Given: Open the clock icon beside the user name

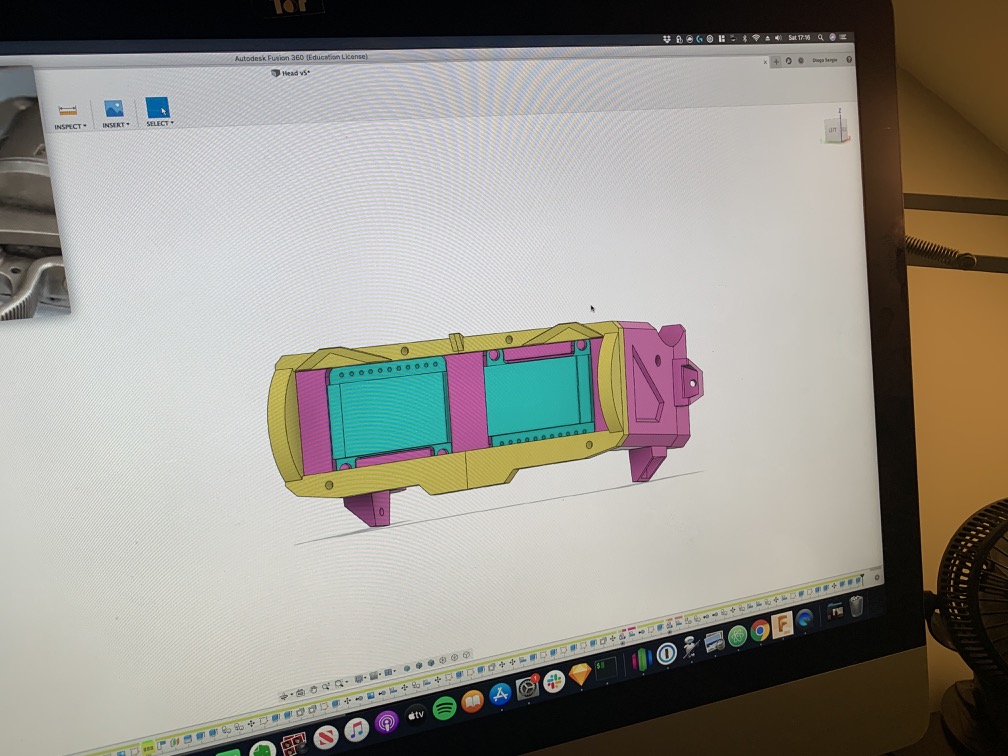Looking at the screenshot, I should coord(801,60).
